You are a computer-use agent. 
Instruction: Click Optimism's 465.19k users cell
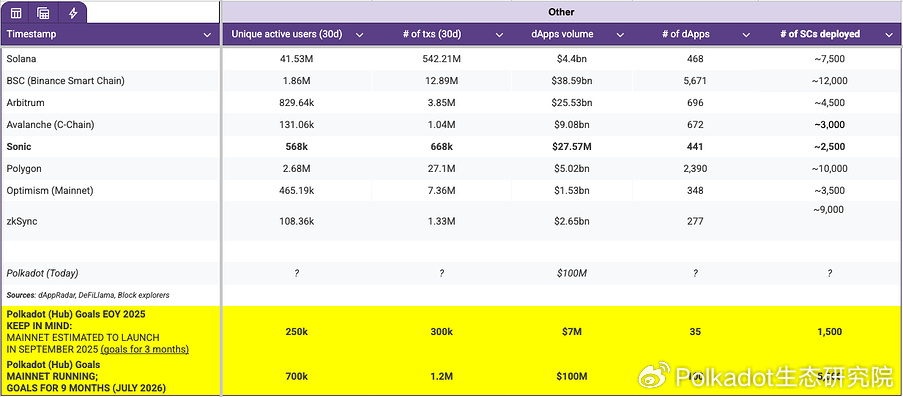pos(296,191)
